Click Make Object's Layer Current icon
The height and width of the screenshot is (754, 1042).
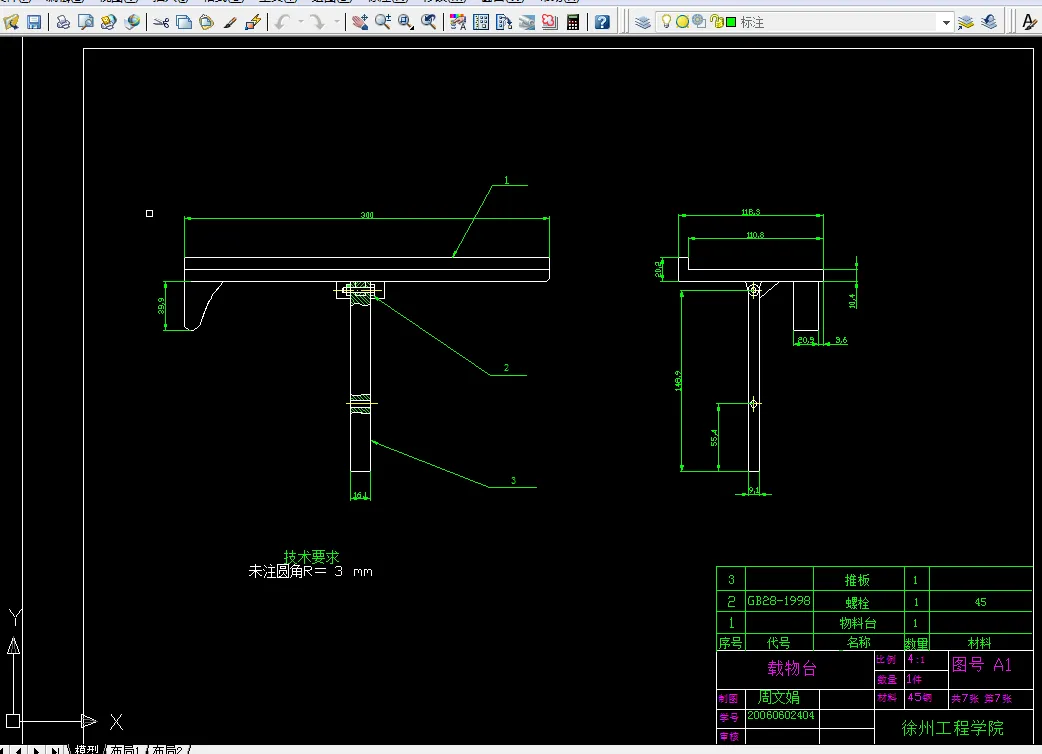[x=966, y=22]
